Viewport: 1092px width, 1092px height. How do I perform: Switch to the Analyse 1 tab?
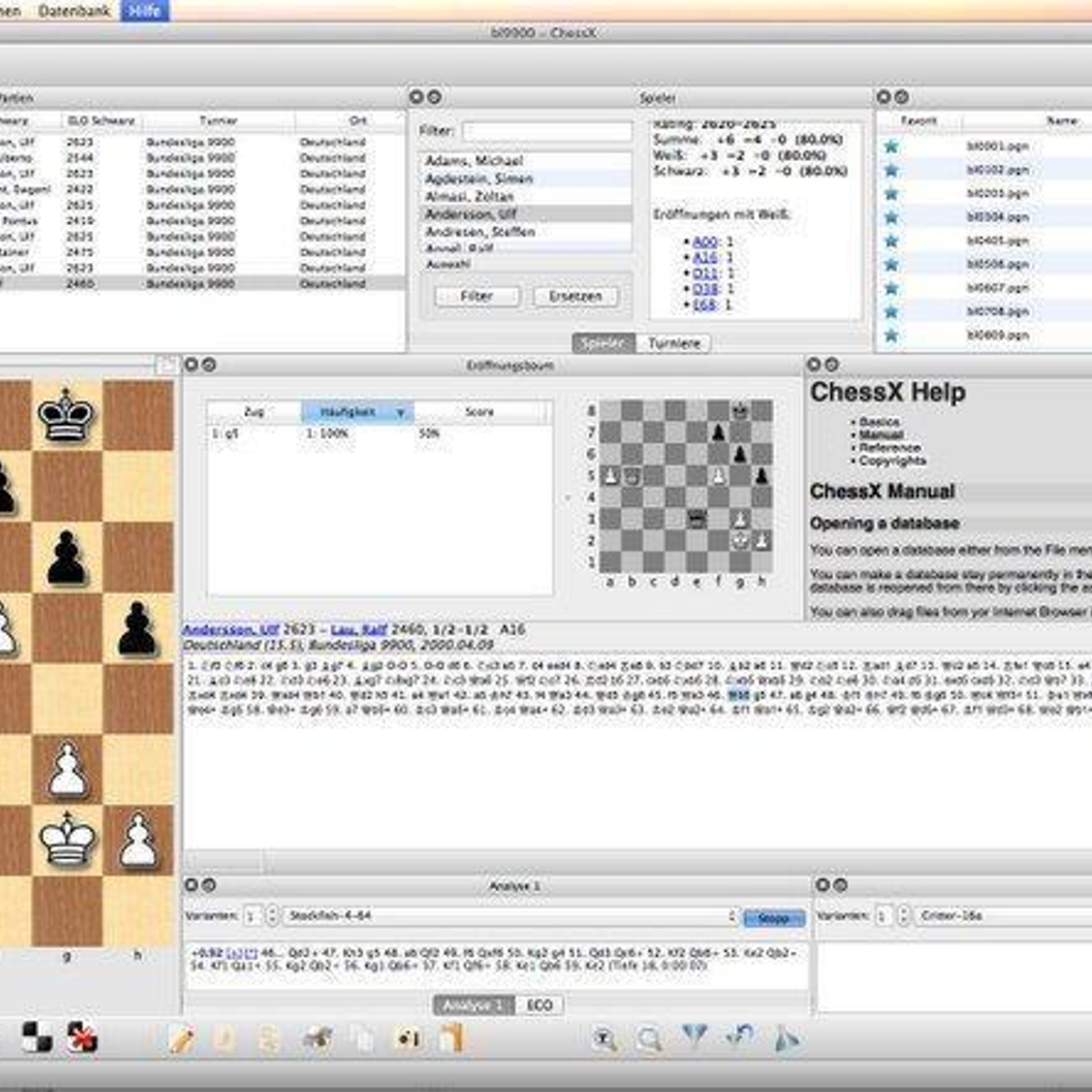[x=473, y=1006]
